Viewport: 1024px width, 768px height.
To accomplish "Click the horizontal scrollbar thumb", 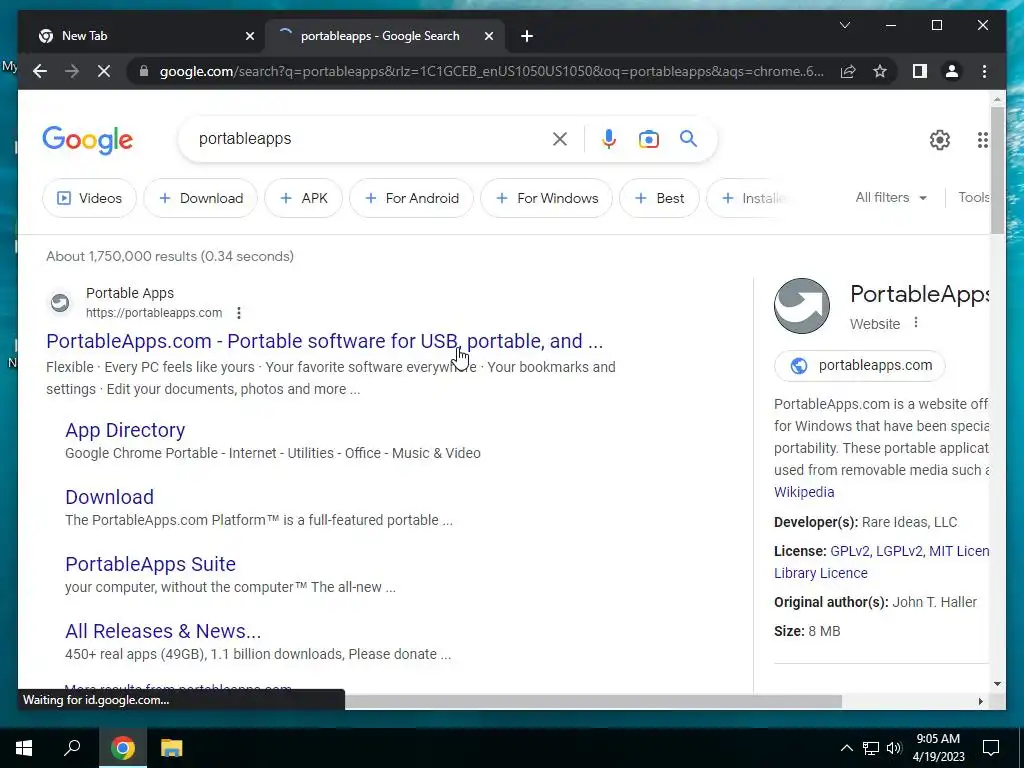I will pos(593,701).
